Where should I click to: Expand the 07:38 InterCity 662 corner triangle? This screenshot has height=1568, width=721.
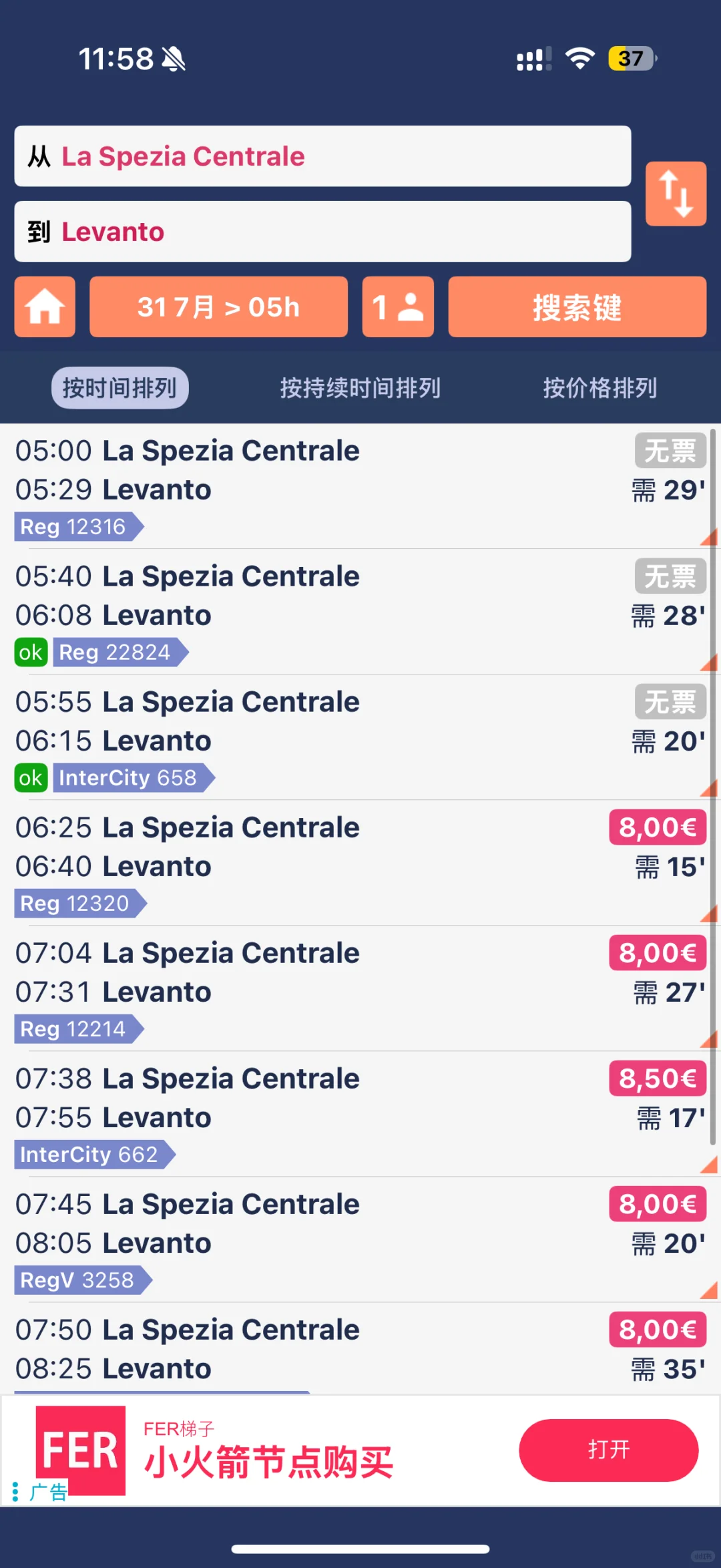point(710,1165)
